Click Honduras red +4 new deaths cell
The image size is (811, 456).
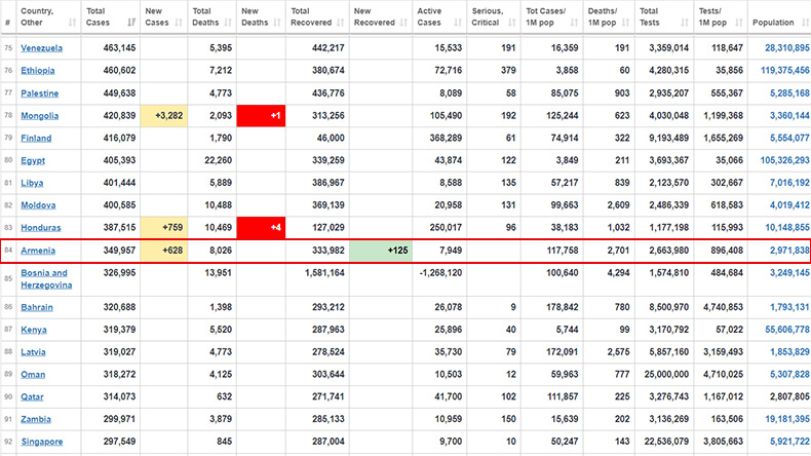coord(261,227)
